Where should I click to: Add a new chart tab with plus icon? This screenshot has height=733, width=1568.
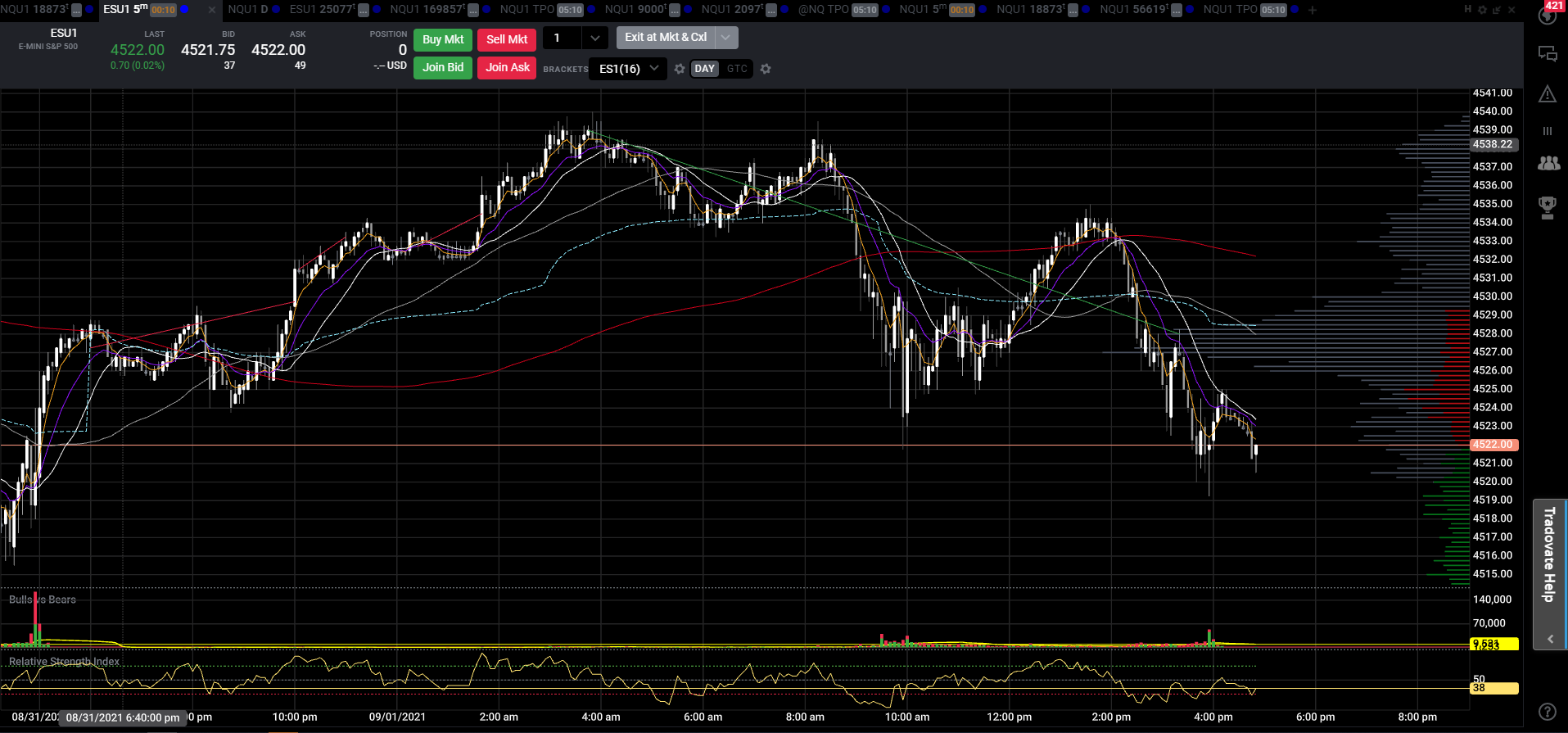tap(1313, 10)
